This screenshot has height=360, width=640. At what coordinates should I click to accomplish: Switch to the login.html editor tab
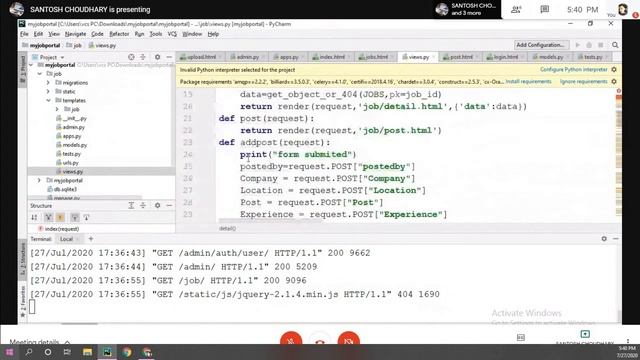tap(505, 57)
